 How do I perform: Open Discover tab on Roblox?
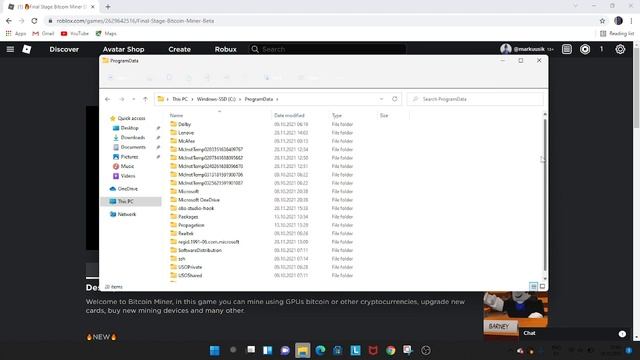64,49
